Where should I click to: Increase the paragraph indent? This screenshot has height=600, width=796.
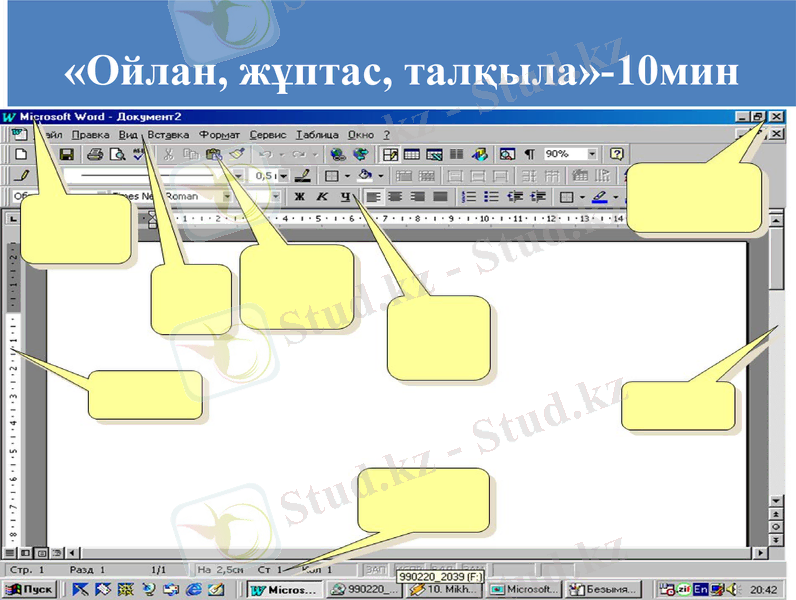pos(538,196)
